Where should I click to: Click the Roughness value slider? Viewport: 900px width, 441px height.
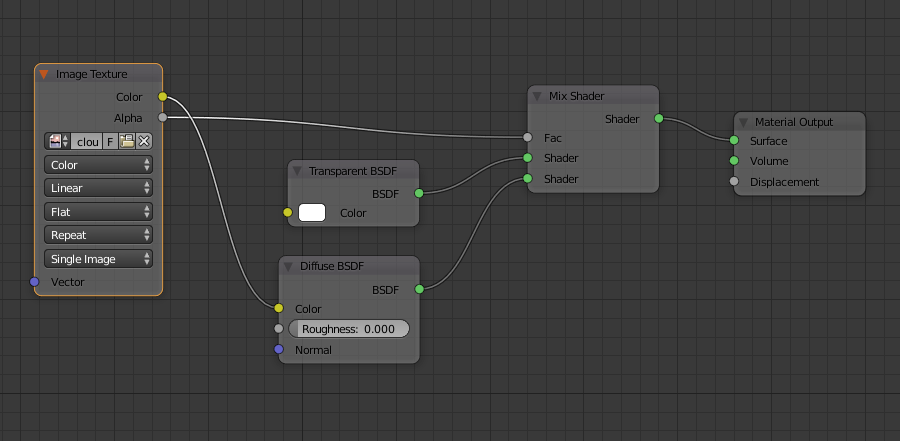point(348,329)
